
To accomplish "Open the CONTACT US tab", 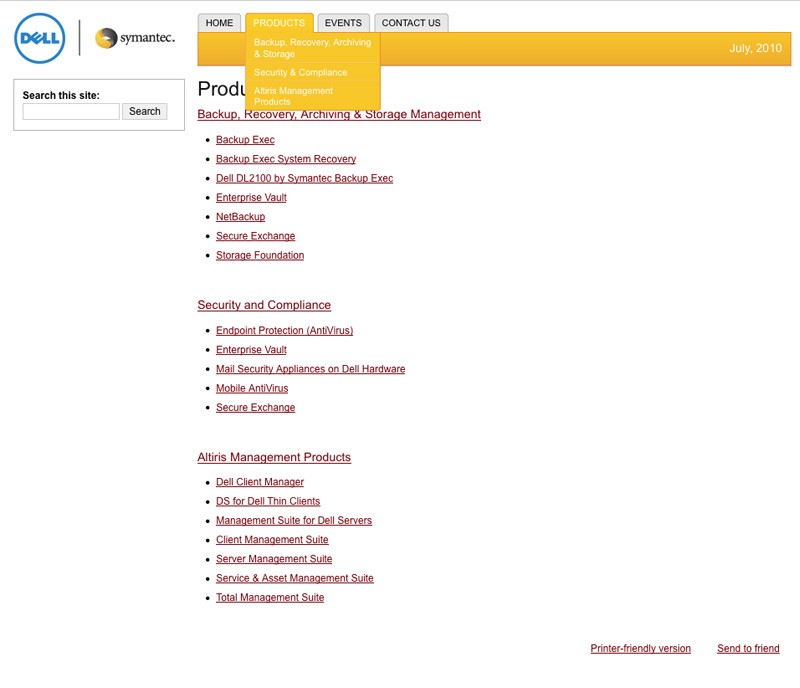I will pos(411,23).
